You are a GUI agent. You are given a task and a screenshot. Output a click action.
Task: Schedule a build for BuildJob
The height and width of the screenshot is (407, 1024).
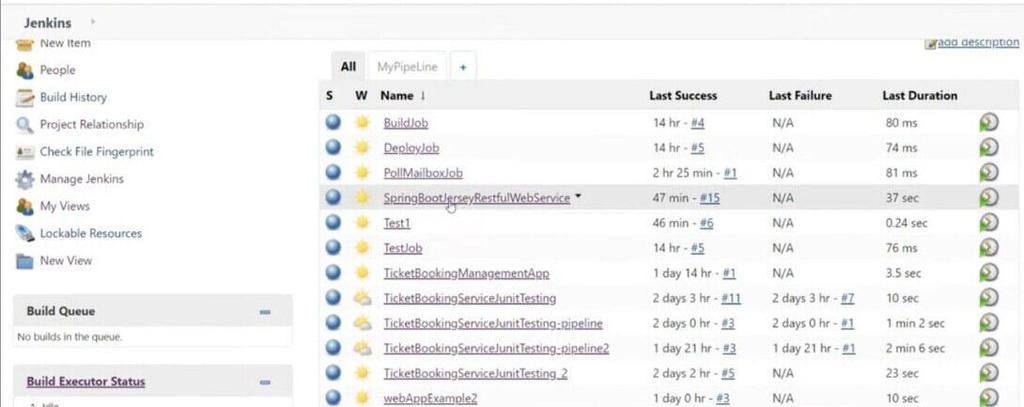pyautogui.click(x=989, y=123)
